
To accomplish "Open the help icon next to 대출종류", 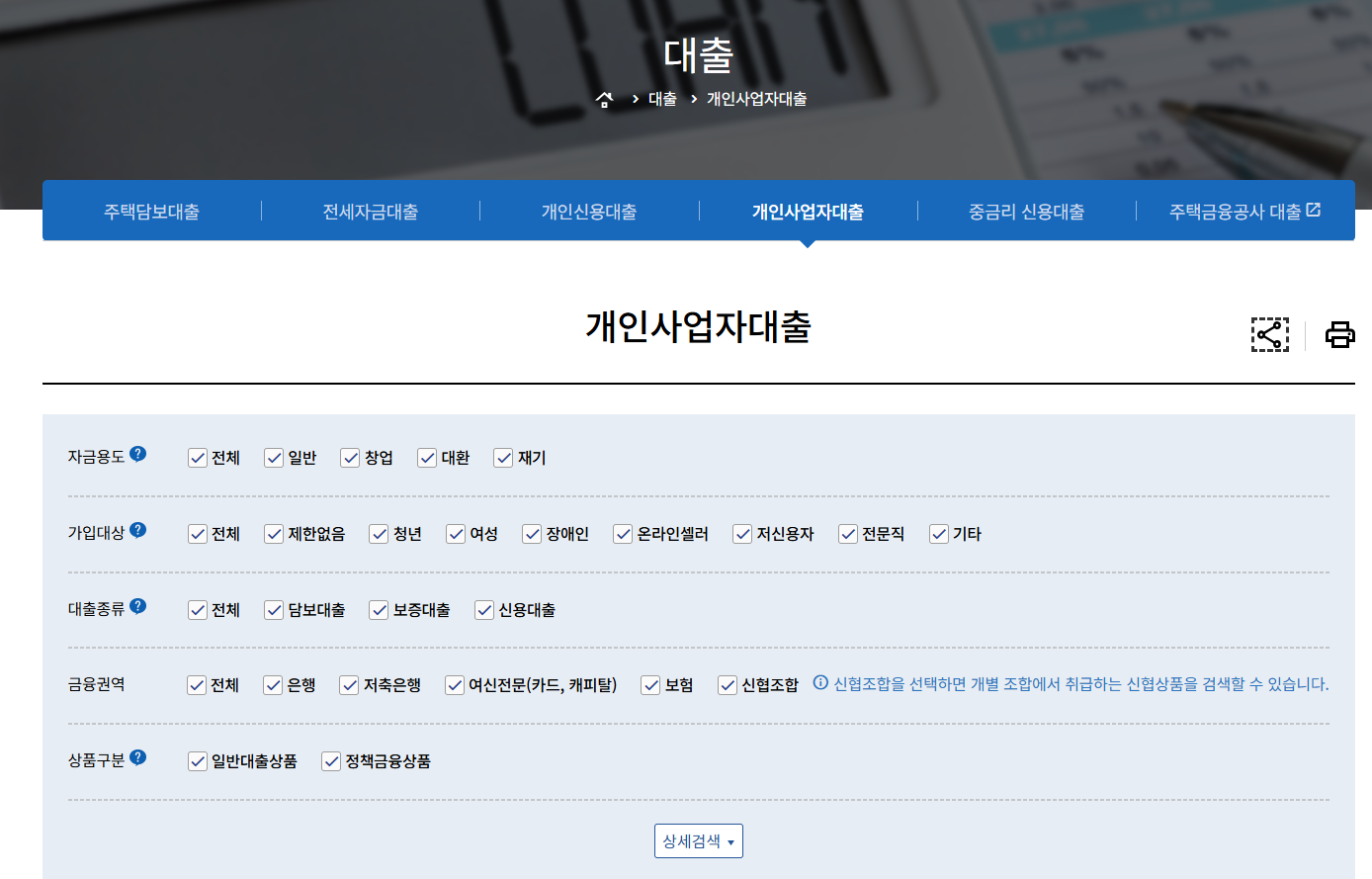I will tap(138, 603).
